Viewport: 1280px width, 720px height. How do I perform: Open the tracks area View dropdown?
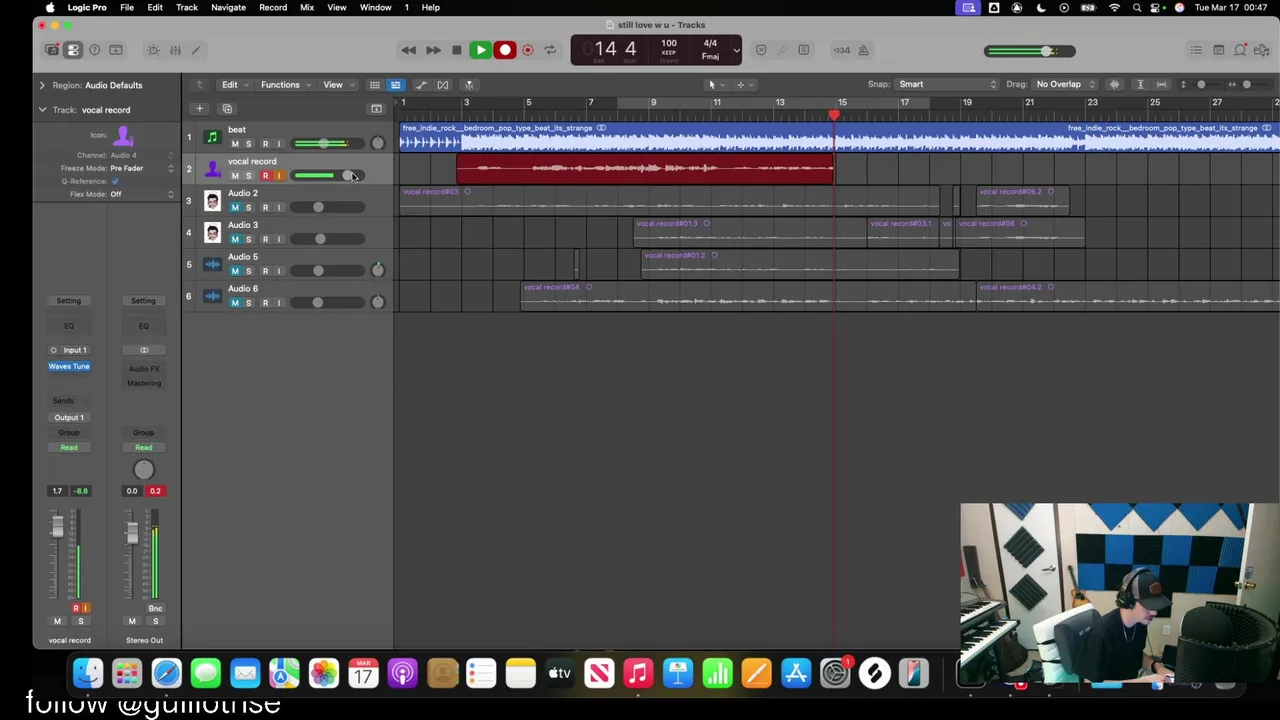337,85
